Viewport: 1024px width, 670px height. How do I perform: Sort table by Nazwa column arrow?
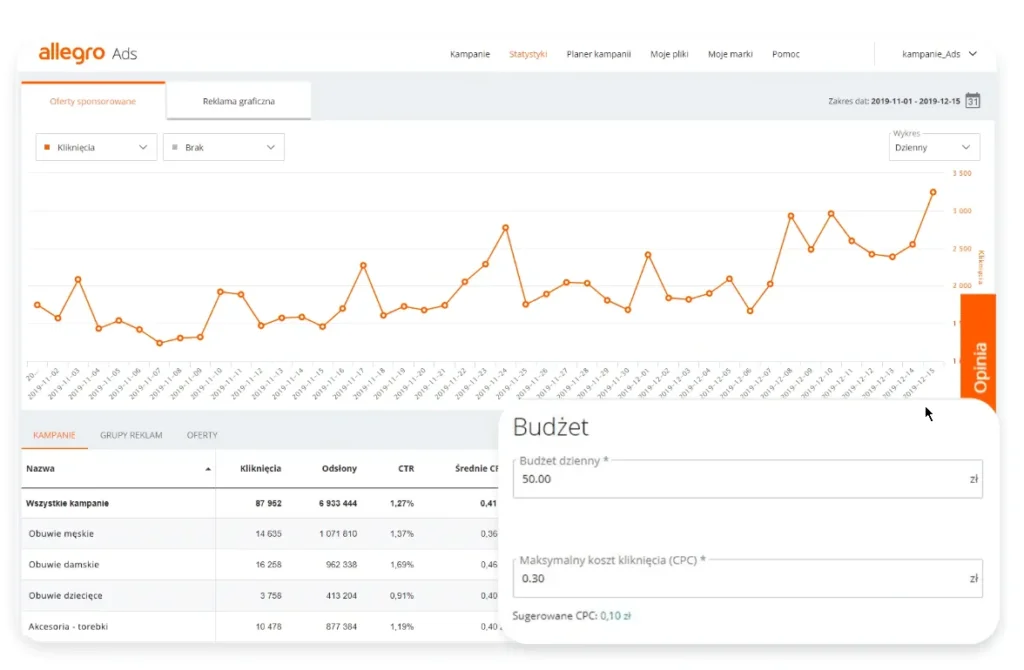pyautogui.click(x=208, y=468)
